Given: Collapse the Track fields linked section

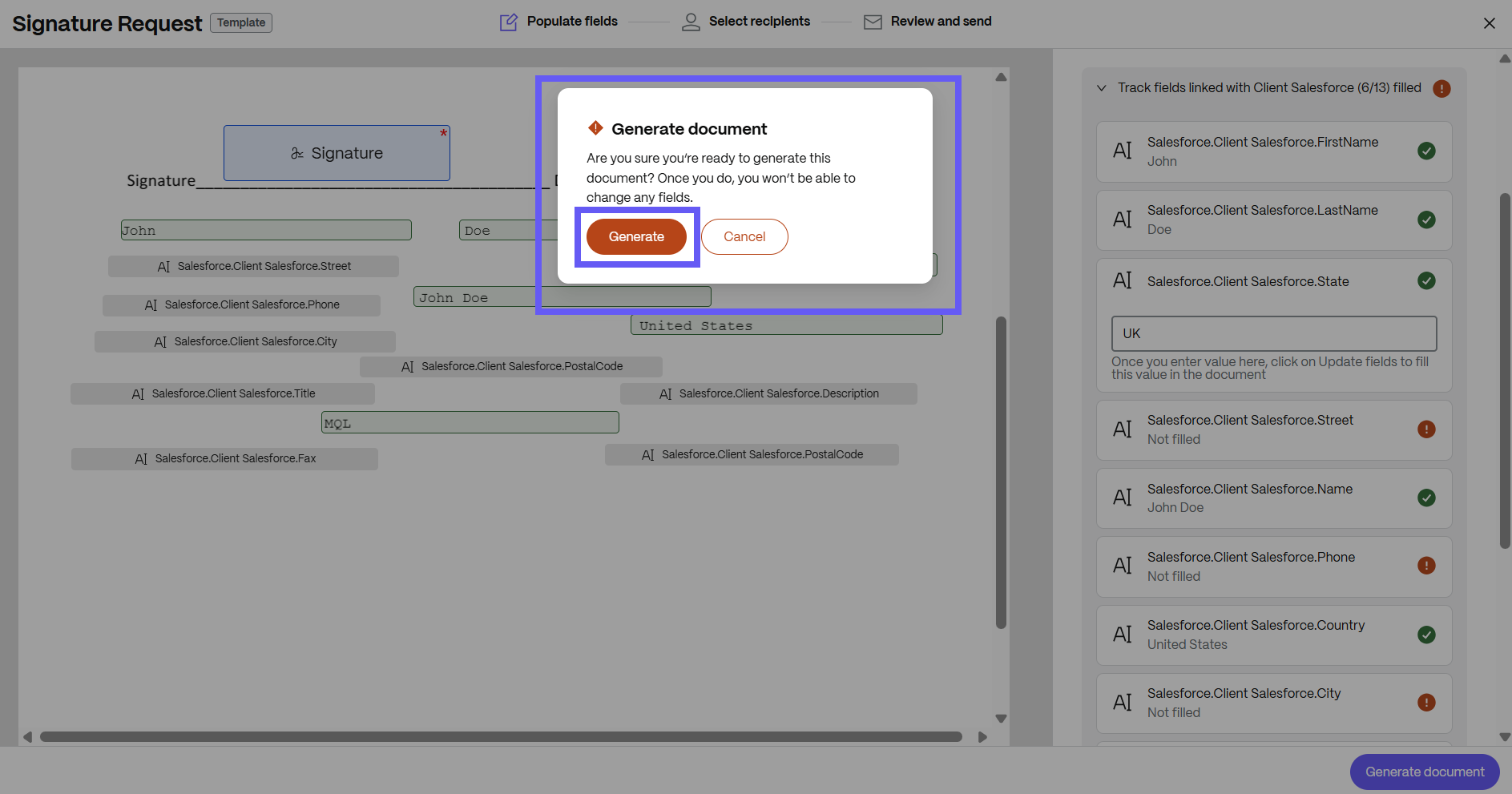Looking at the screenshot, I should [x=1102, y=88].
